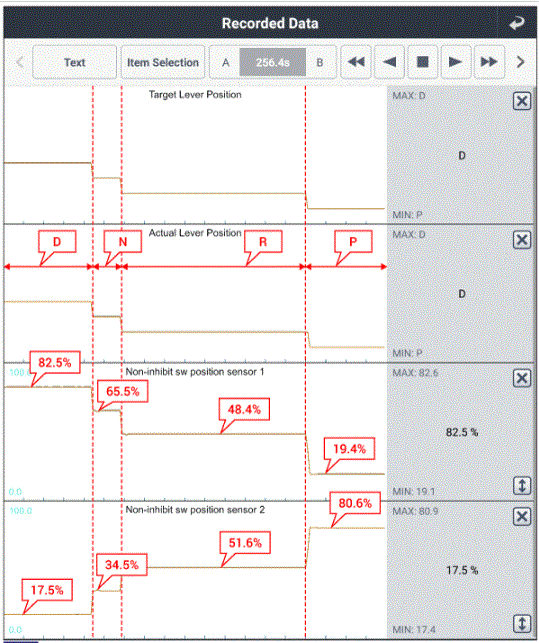Switch to Text view
Screen dimensions: 539x643
coord(74,62)
